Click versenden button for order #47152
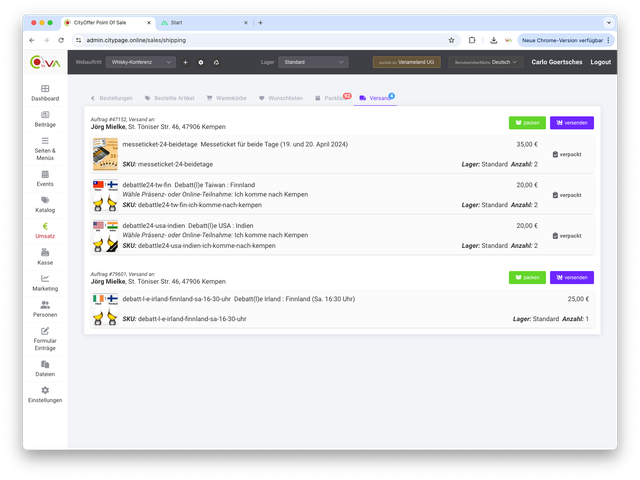This screenshot has width=640, height=480. (571, 123)
